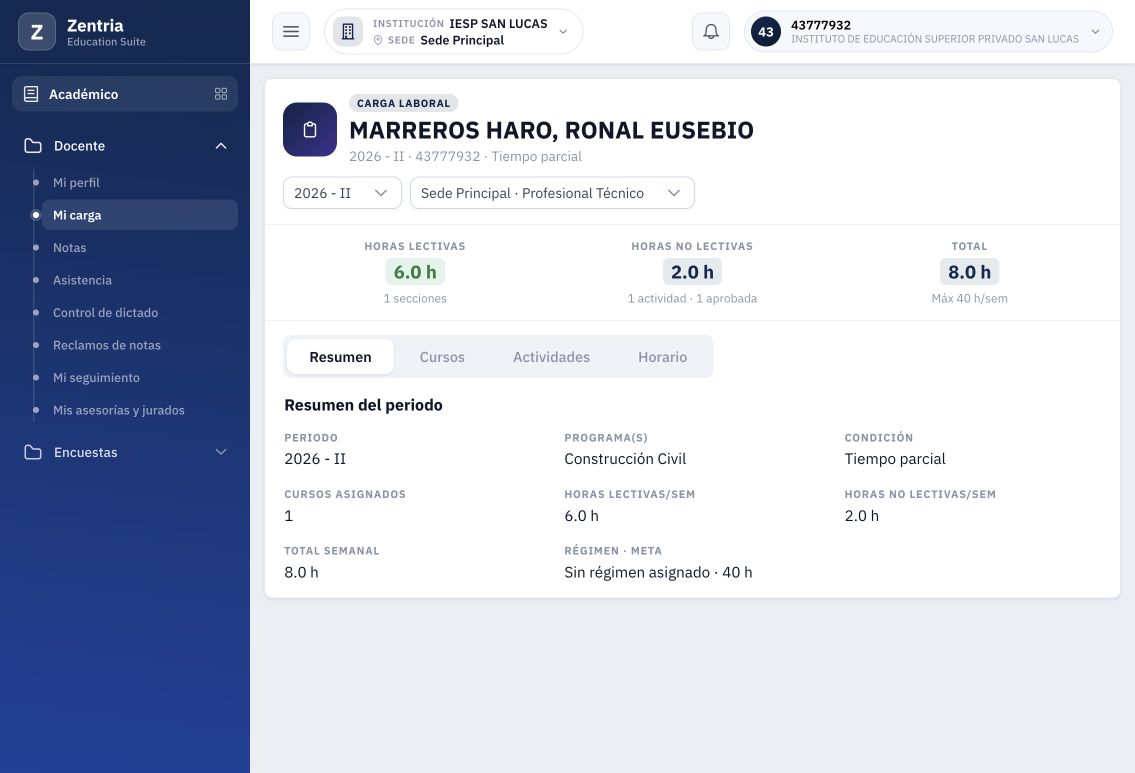The image size is (1135, 773).
Task: Click the Carga Laboral clipboard icon
Action: [310, 130]
